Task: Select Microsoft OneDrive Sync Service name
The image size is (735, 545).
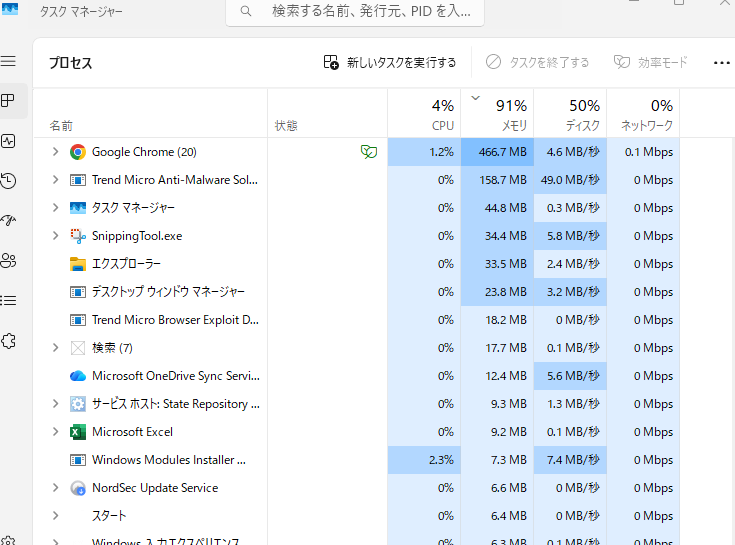Action: [x=176, y=376]
